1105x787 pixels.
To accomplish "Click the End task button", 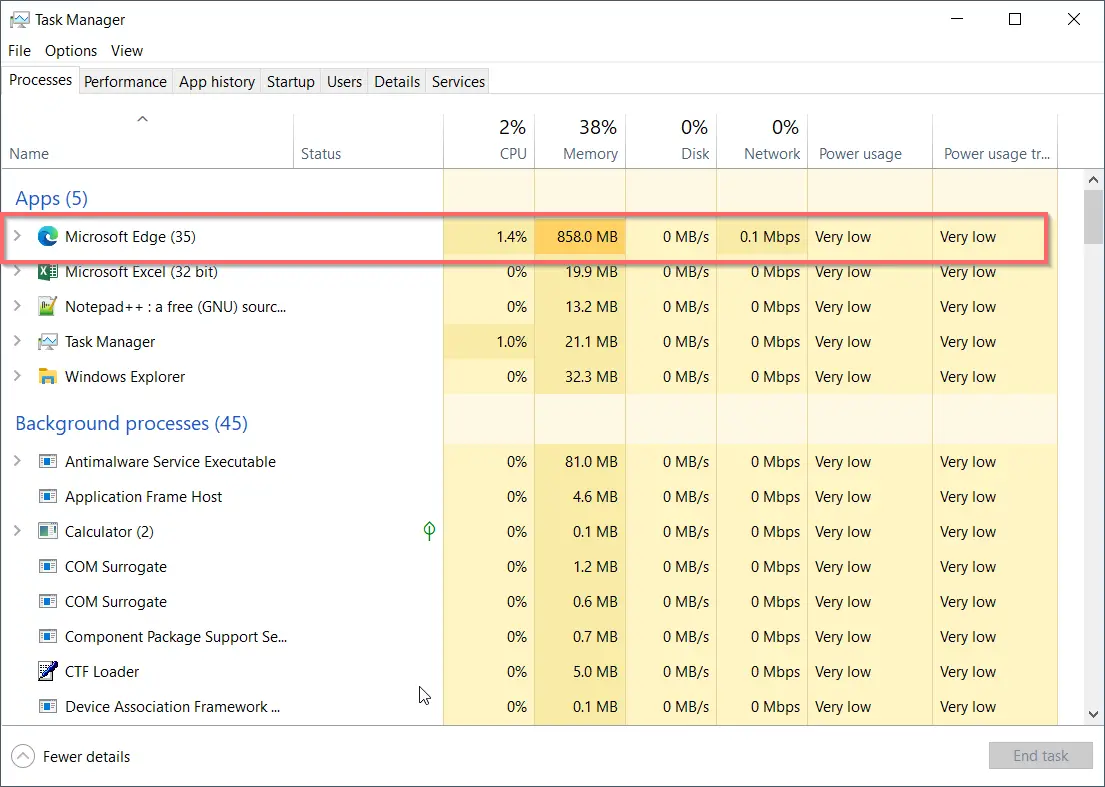I will pyautogui.click(x=1040, y=756).
